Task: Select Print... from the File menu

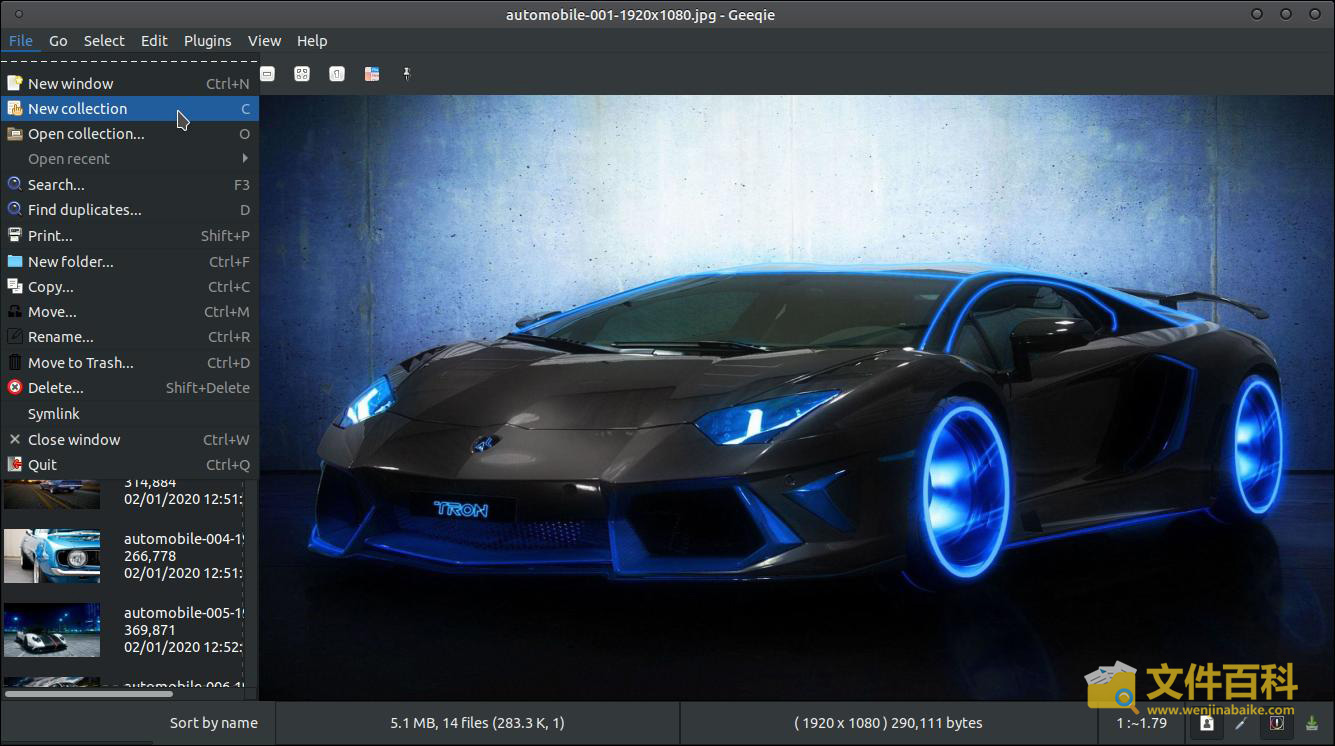Action: [129, 236]
